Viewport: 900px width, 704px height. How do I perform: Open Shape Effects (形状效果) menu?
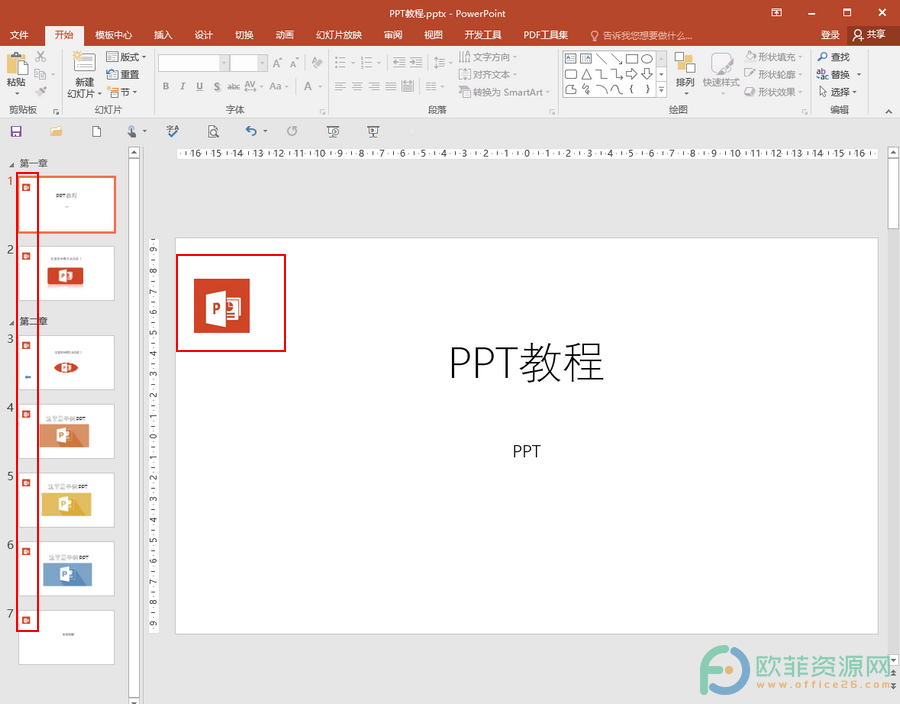coord(774,92)
